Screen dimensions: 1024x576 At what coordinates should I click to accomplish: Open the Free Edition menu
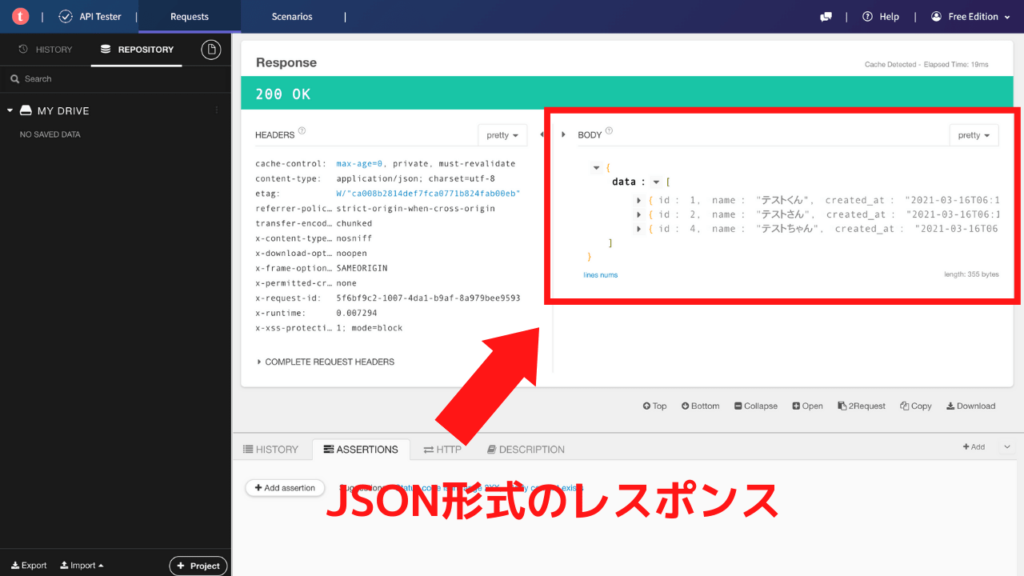click(969, 16)
